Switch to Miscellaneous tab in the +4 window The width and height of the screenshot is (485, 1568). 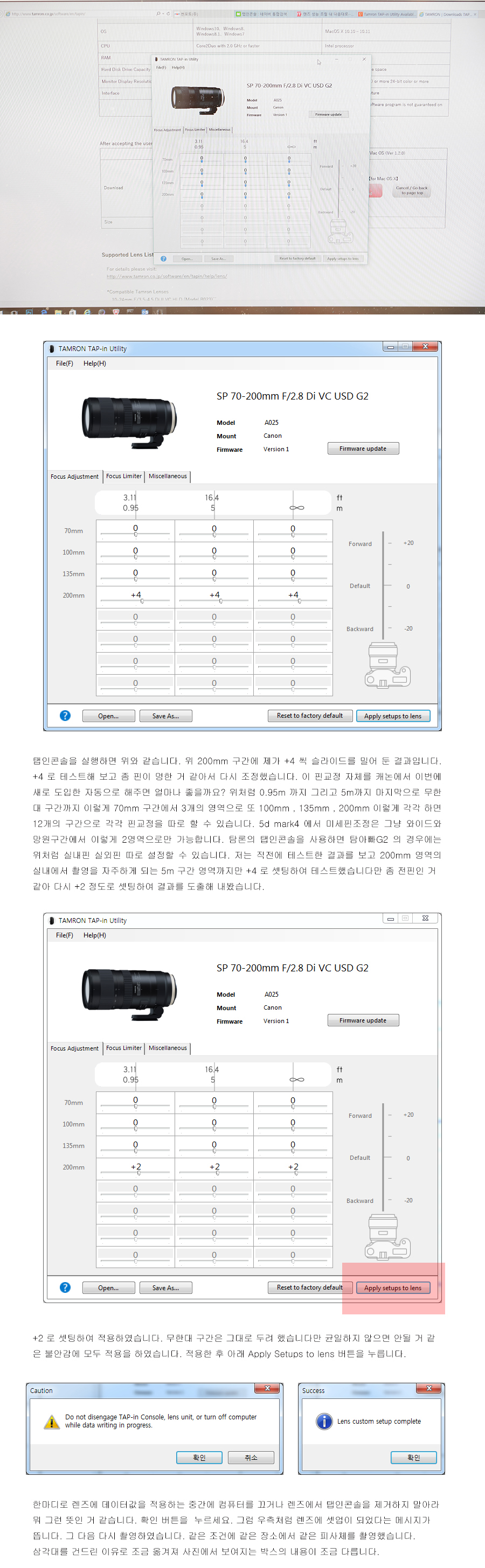(x=168, y=476)
